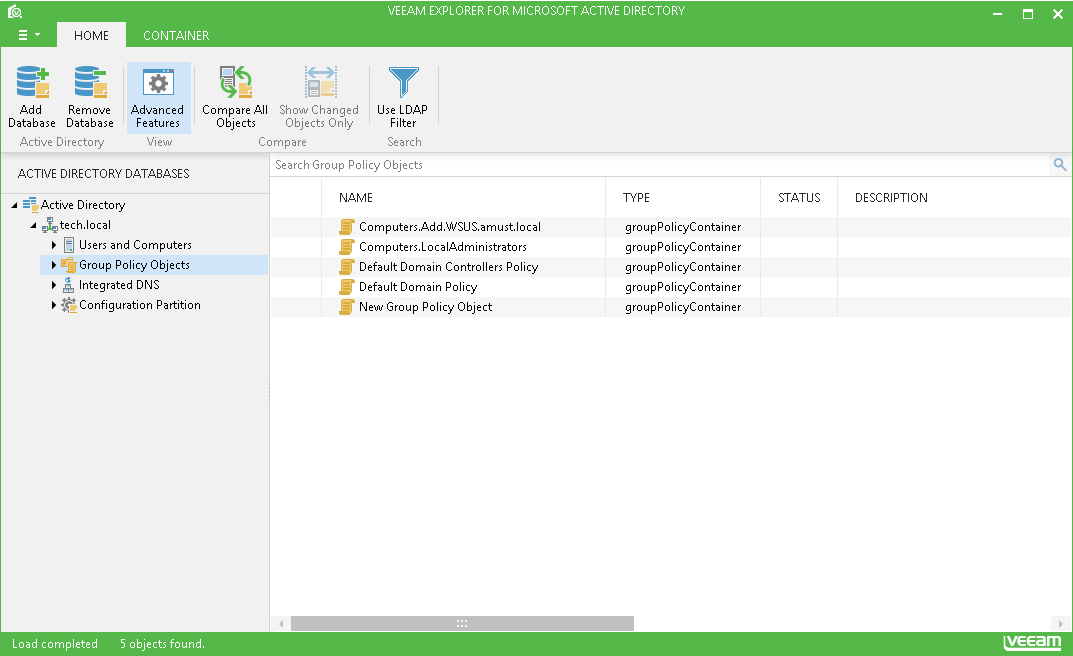The width and height of the screenshot is (1073, 656).
Task: Click the Veeam app icon in title bar
Action: pyautogui.click(x=15, y=12)
